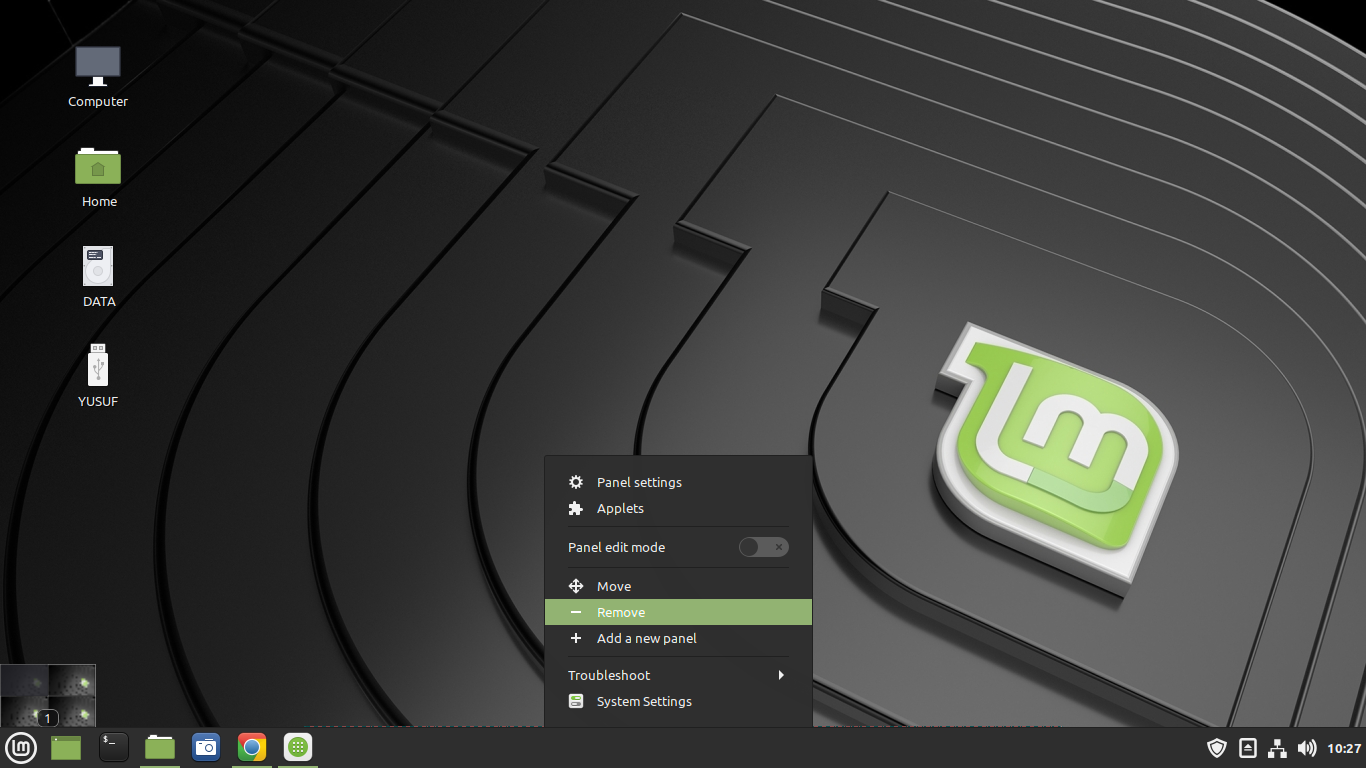This screenshot has width=1366, height=768.
Task: Open the Linux Mint Menu
Action: click(x=21, y=748)
